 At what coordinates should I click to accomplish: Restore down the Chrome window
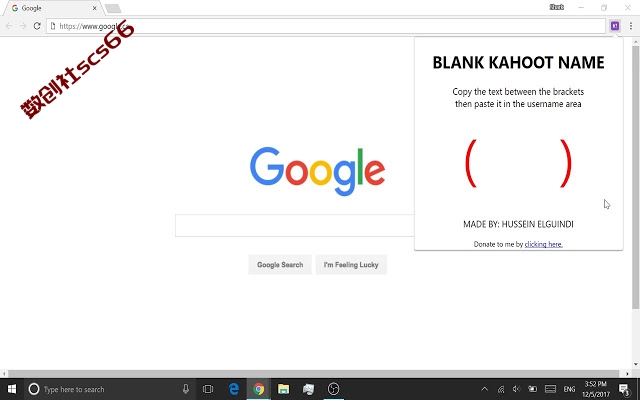[x=604, y=7]
